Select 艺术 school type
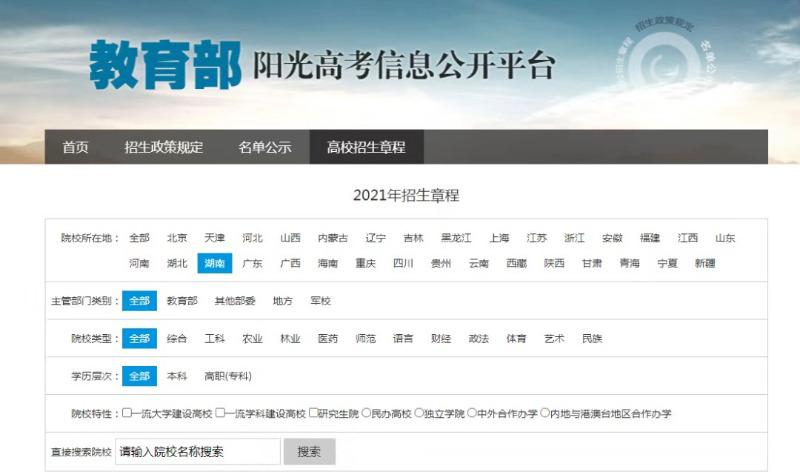Screen dimensions: 800x472 [554, 338]
